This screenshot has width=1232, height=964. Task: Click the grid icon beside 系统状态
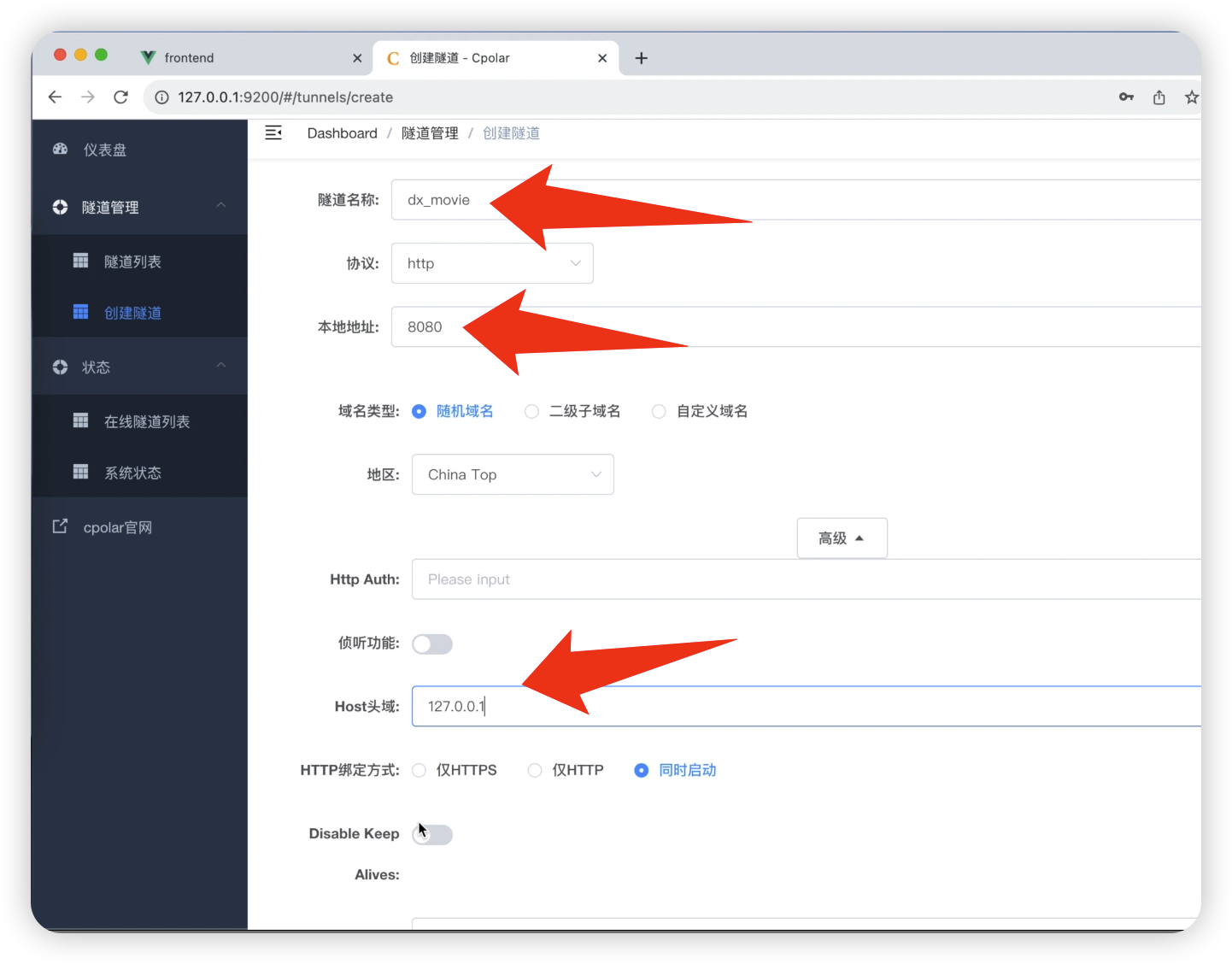[80, 472]
